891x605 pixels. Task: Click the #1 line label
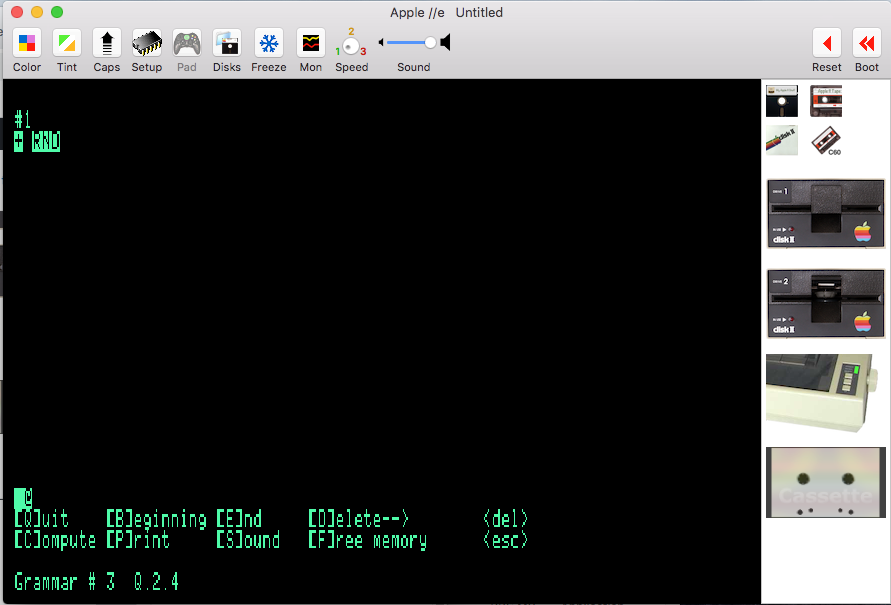23,120
